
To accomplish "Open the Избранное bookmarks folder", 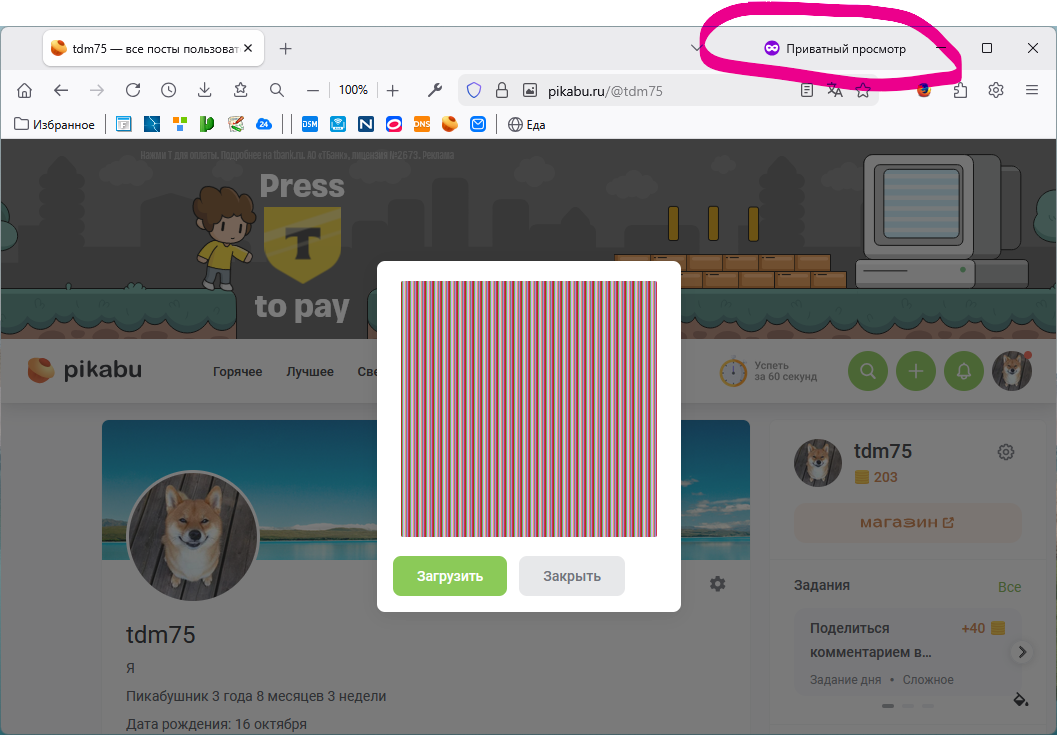I will 55,125.
